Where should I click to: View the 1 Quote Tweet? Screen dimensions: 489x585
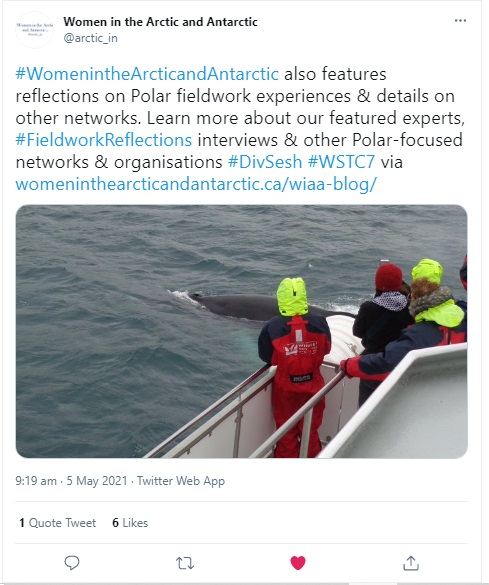[x=57, y=523]
